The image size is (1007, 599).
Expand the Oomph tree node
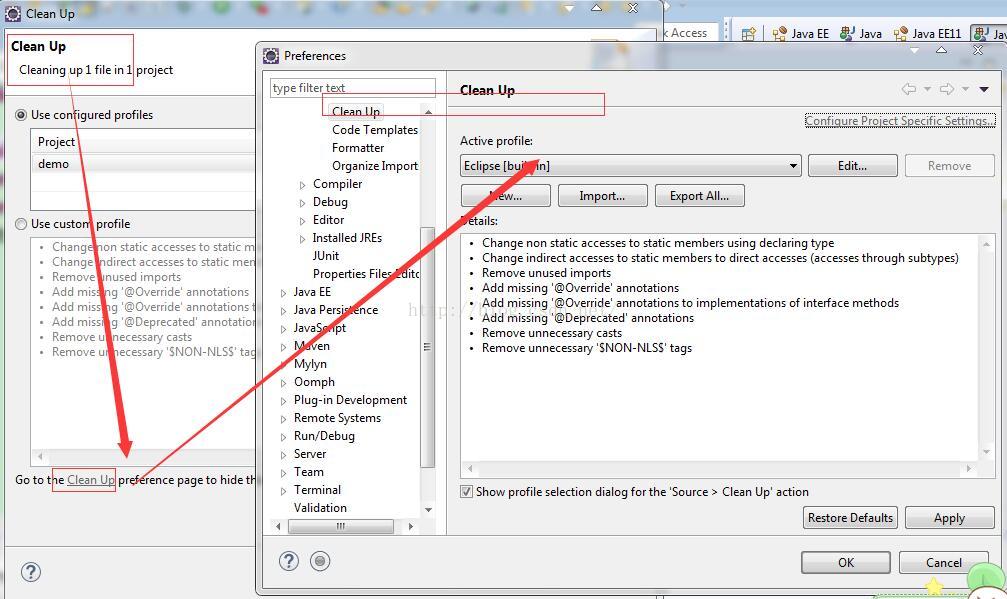283,383
